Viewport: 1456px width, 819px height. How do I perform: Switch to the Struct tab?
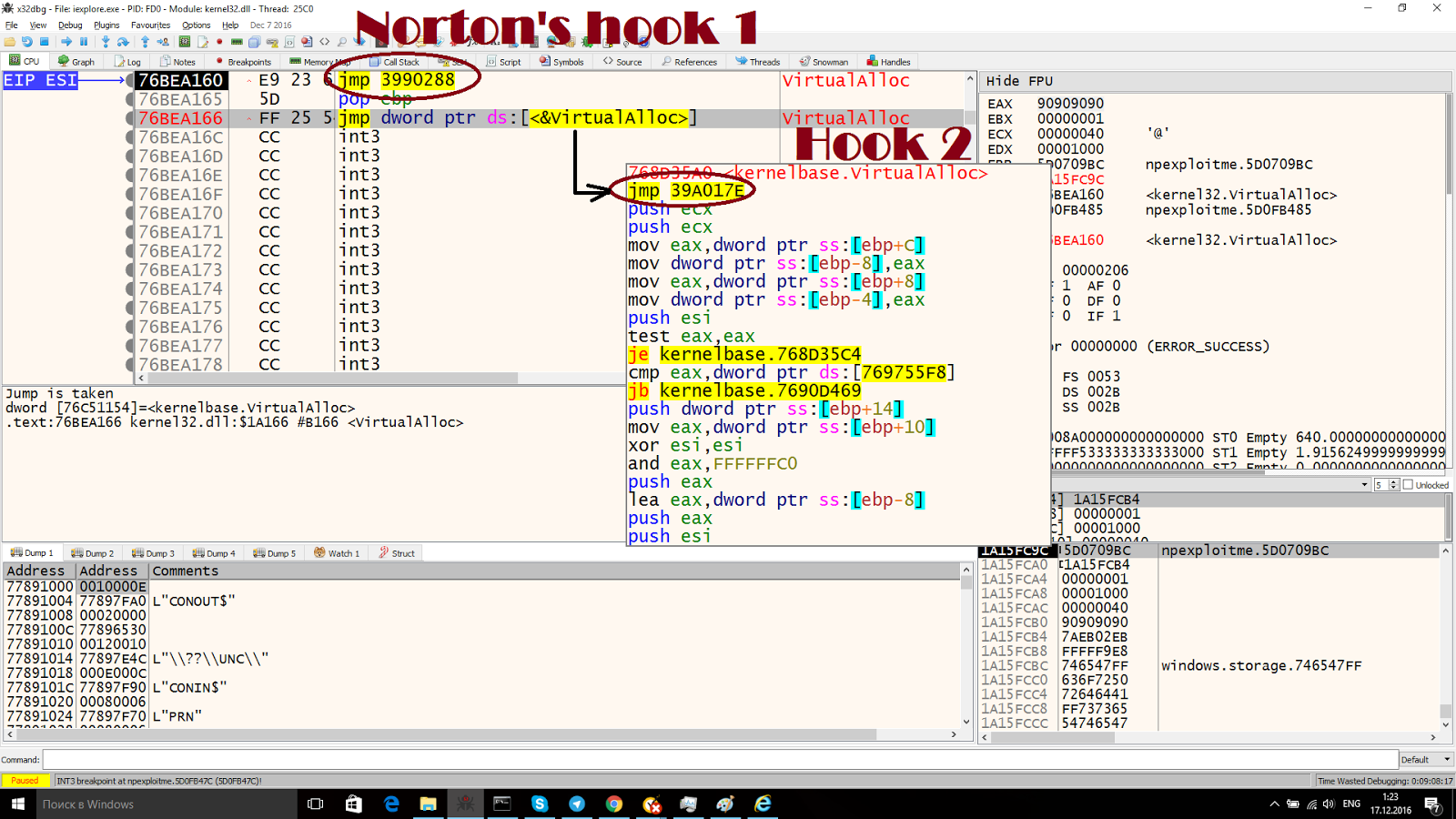click(397, 553)
